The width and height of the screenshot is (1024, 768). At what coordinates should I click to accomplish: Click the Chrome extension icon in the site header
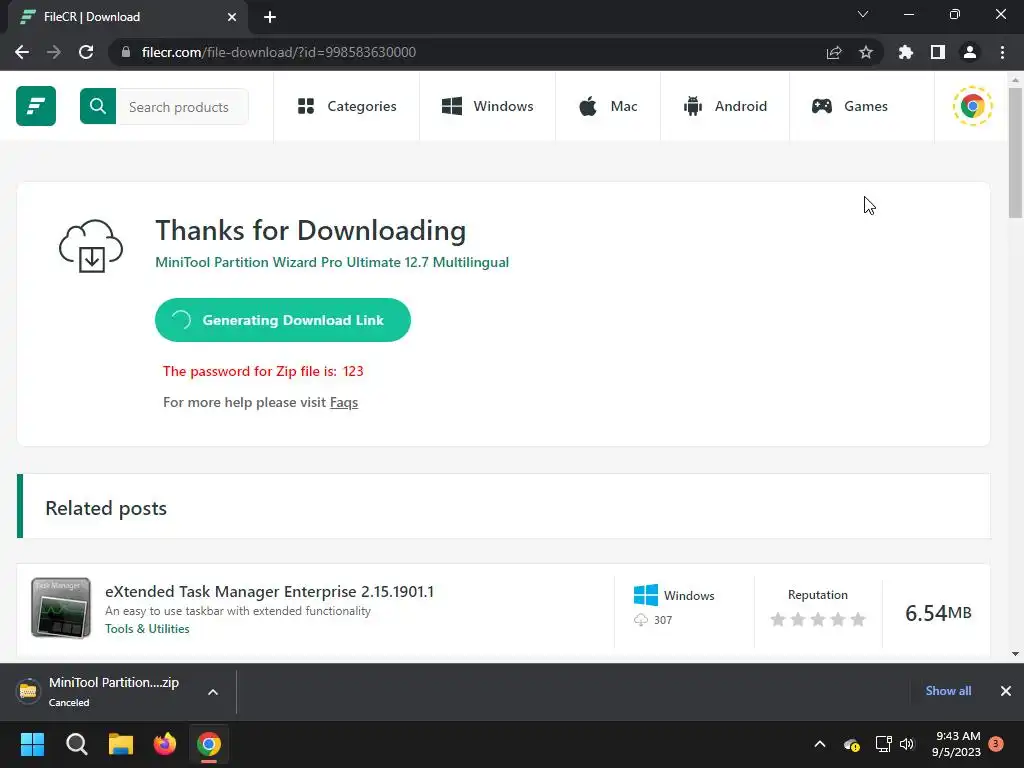pos(972,106)
